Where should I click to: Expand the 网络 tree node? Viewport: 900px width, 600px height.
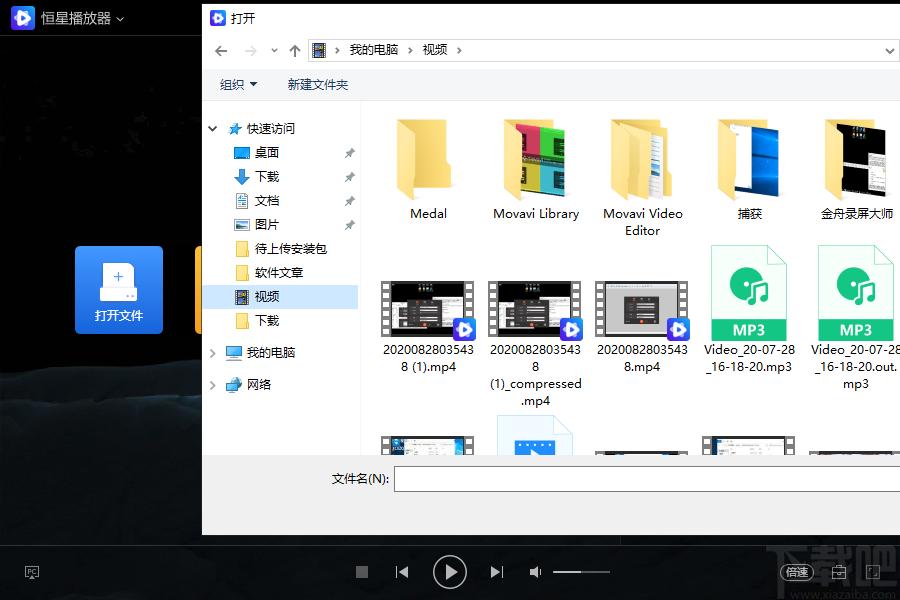pyautogui.click(x=213, y=385)
